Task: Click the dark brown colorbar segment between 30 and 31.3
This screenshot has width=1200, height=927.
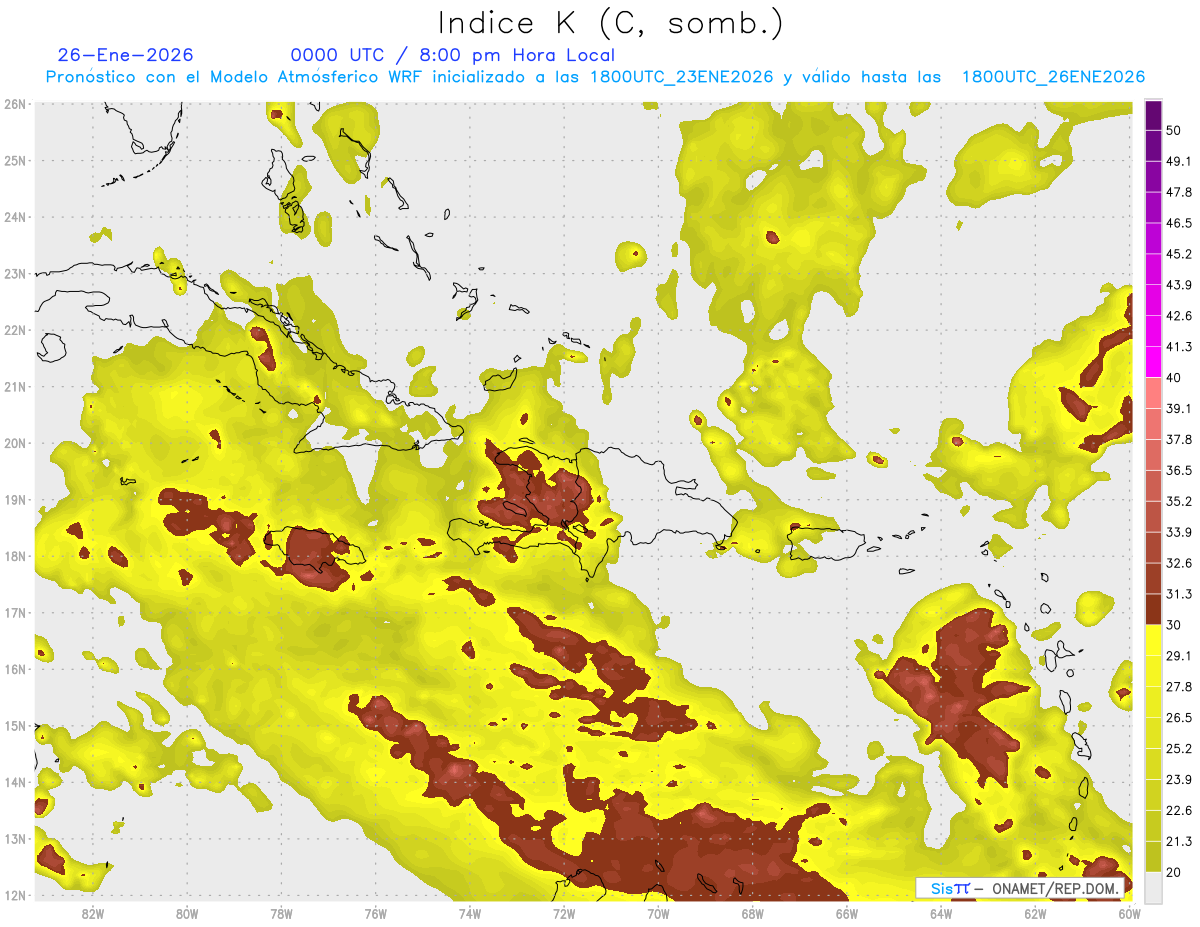Action: [x=1153, y=610]
